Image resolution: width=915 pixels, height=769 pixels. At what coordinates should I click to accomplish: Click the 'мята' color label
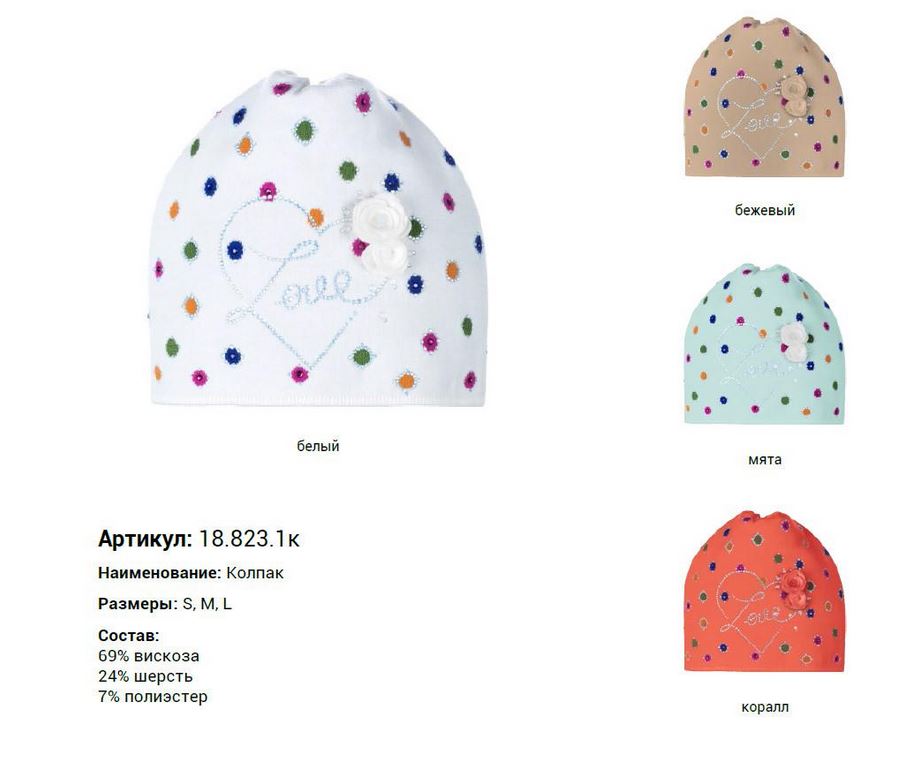[764, 459]
